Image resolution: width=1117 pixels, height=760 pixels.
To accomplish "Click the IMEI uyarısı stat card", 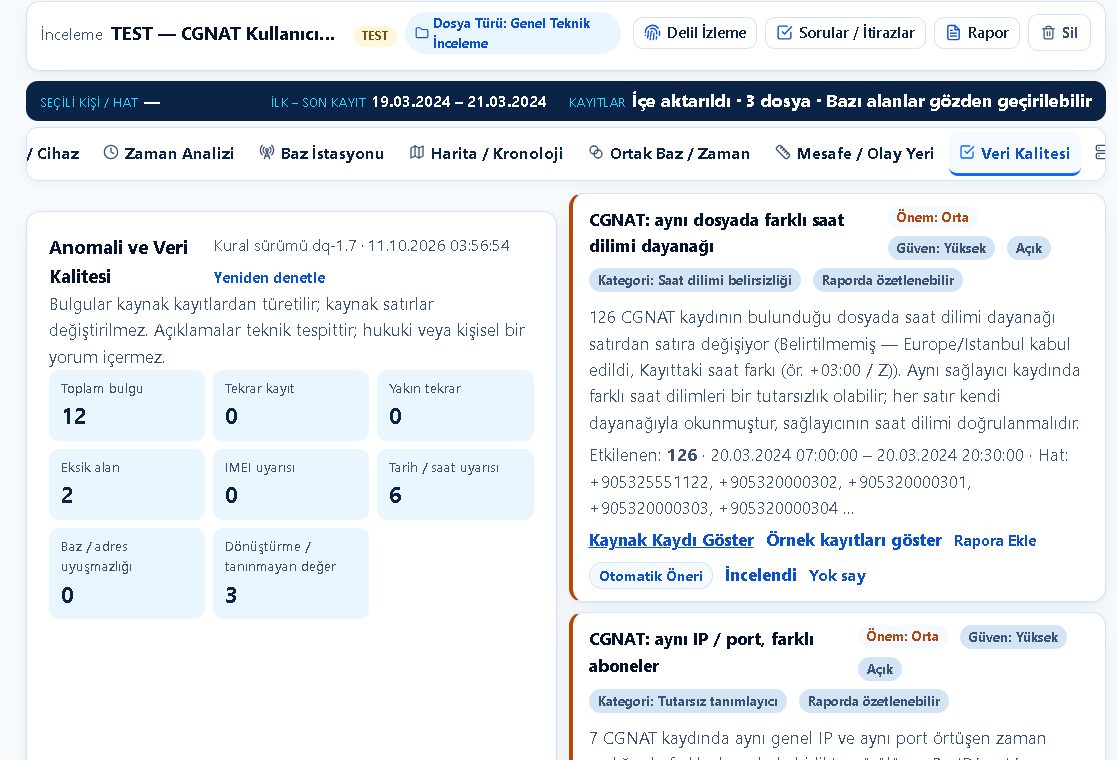I will [291, 484].
